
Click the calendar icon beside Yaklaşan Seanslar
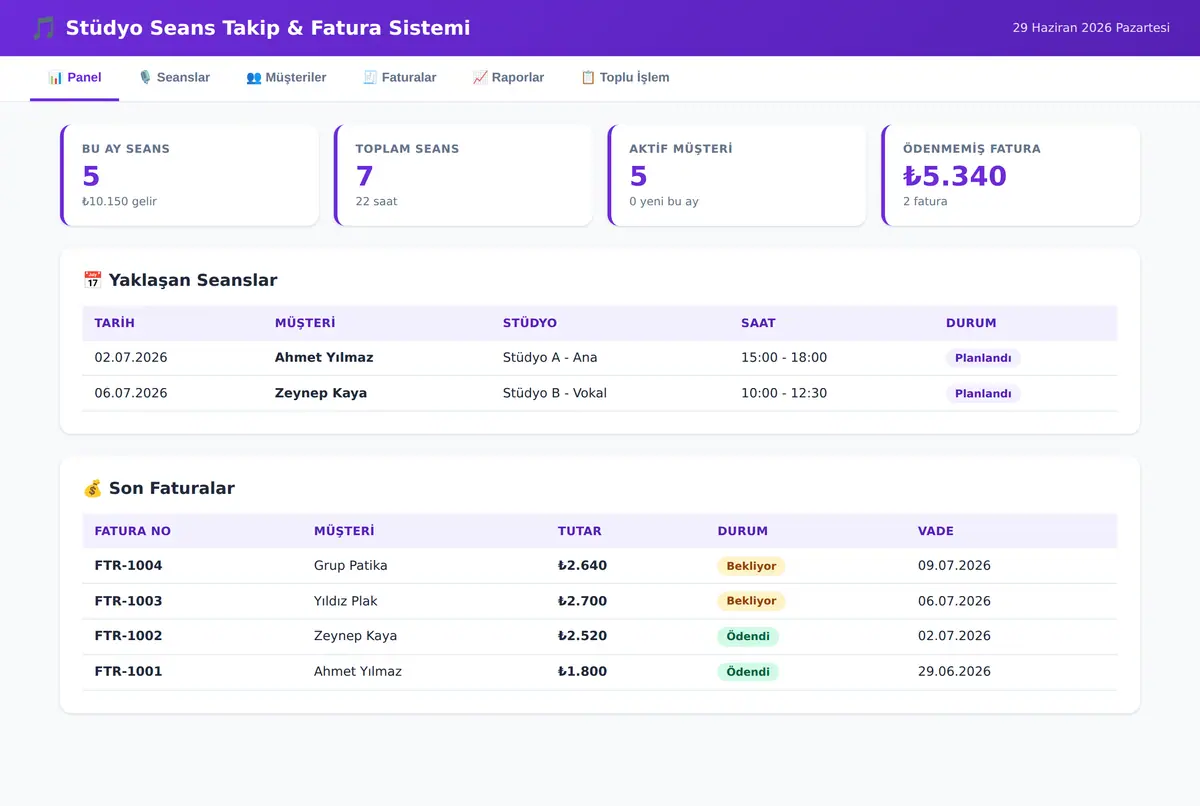coord(92,280)
